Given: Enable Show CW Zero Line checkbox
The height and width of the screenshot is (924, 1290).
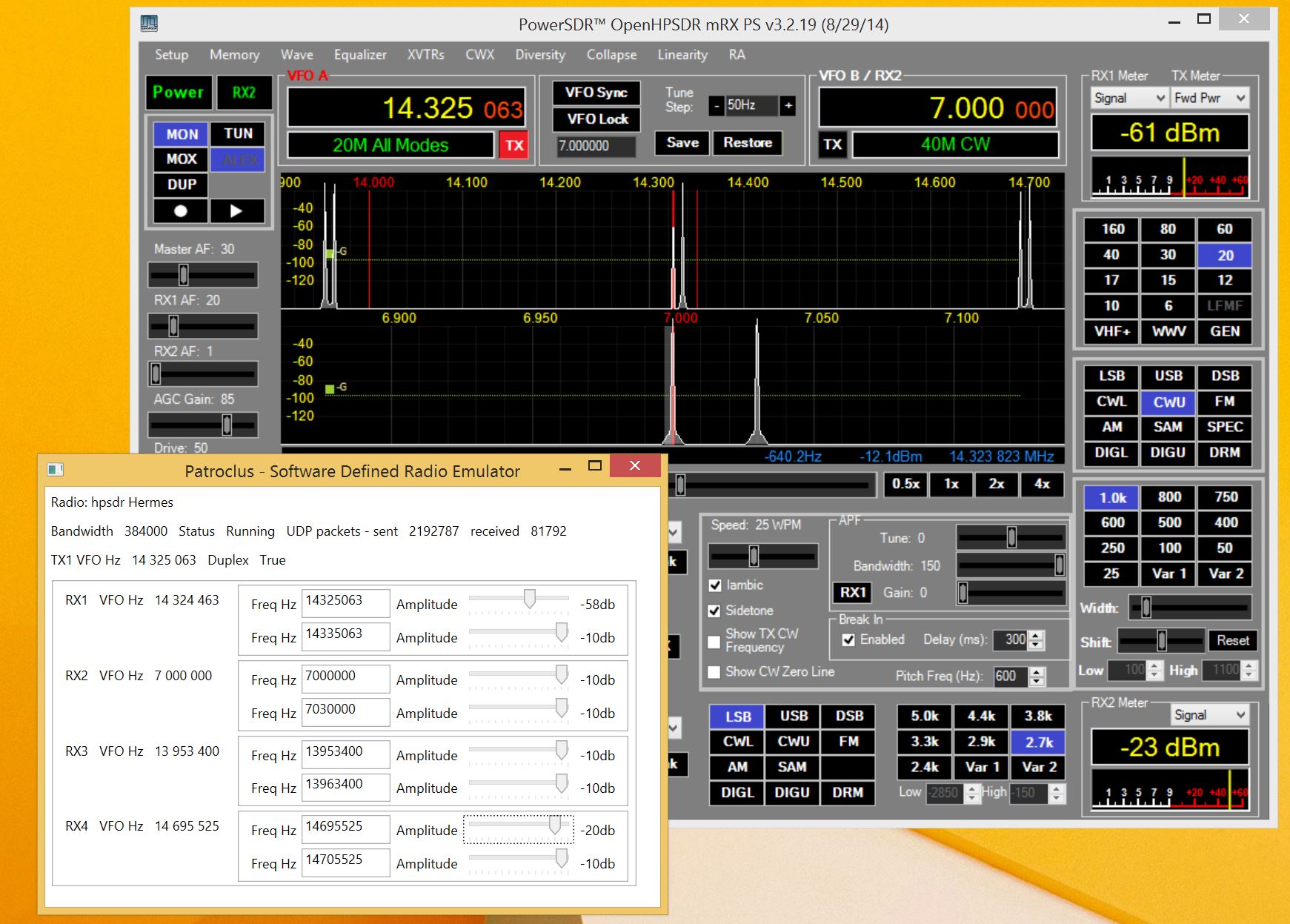Looking at the screenshot, I should click(x=715, y=672).
